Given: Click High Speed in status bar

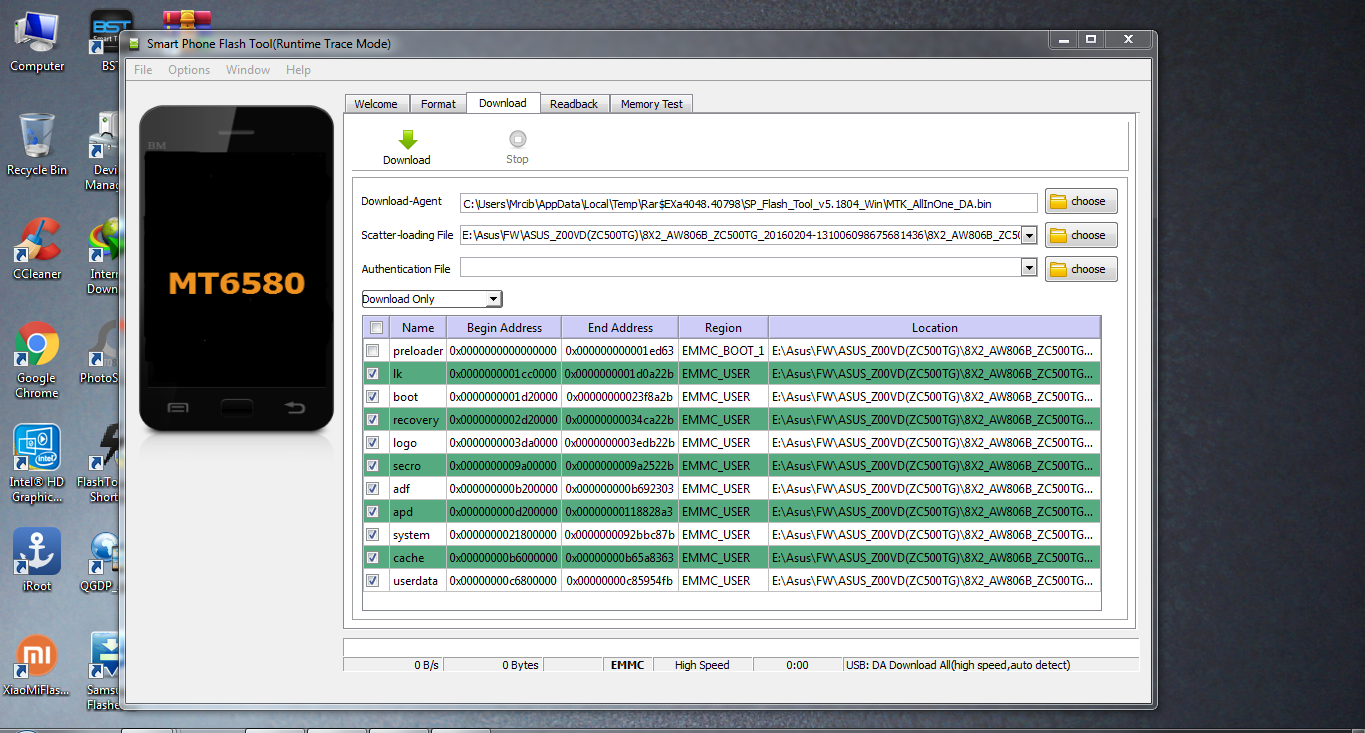Looking at the screenshot, I should tap(702, 665).
